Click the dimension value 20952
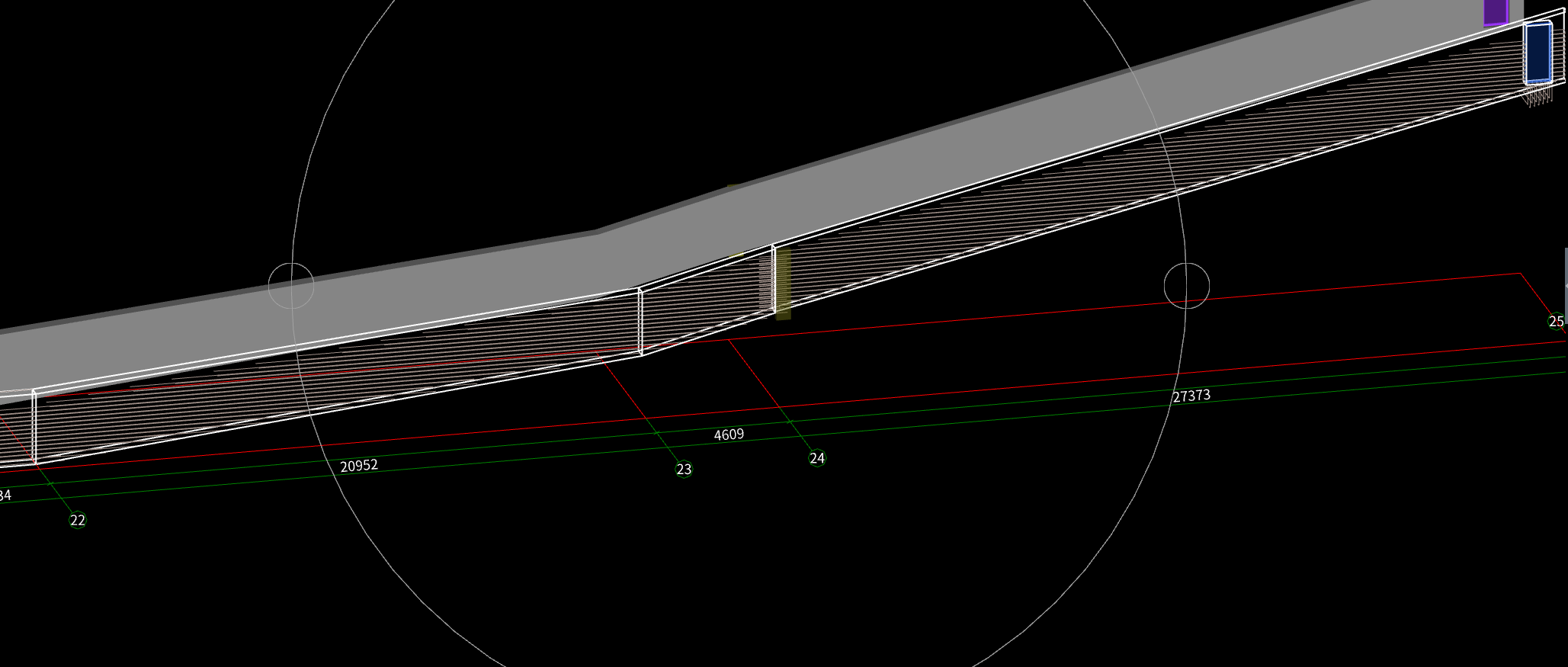Viewport: 1568px width, 667px height. tap(359, 465)
